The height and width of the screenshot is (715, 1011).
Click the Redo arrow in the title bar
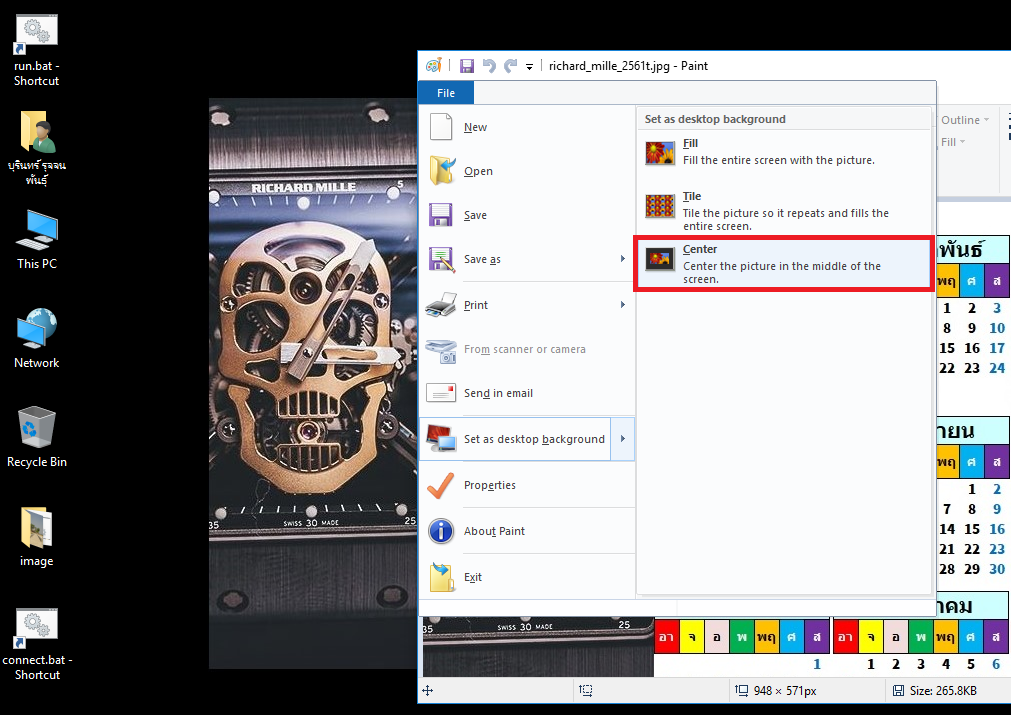(510, 66)
